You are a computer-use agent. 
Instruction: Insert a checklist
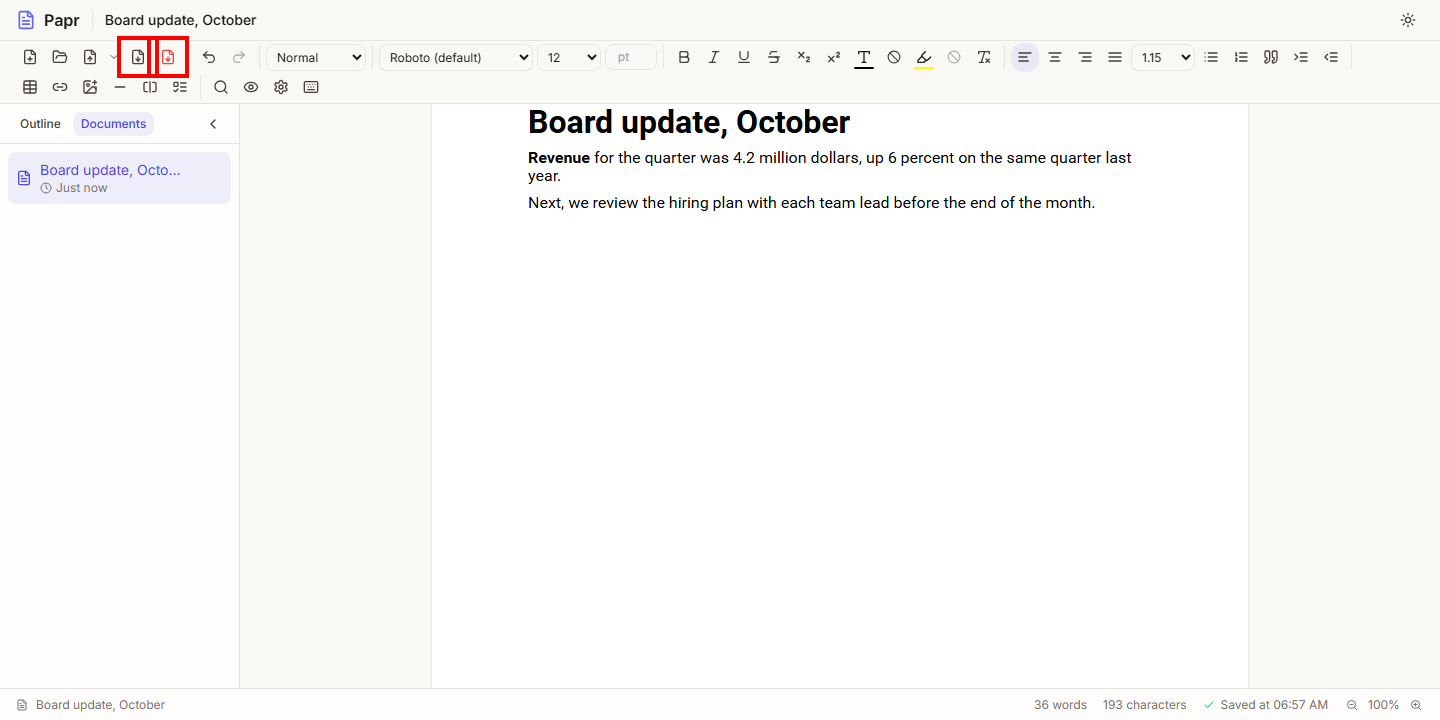tap(180, 87)
